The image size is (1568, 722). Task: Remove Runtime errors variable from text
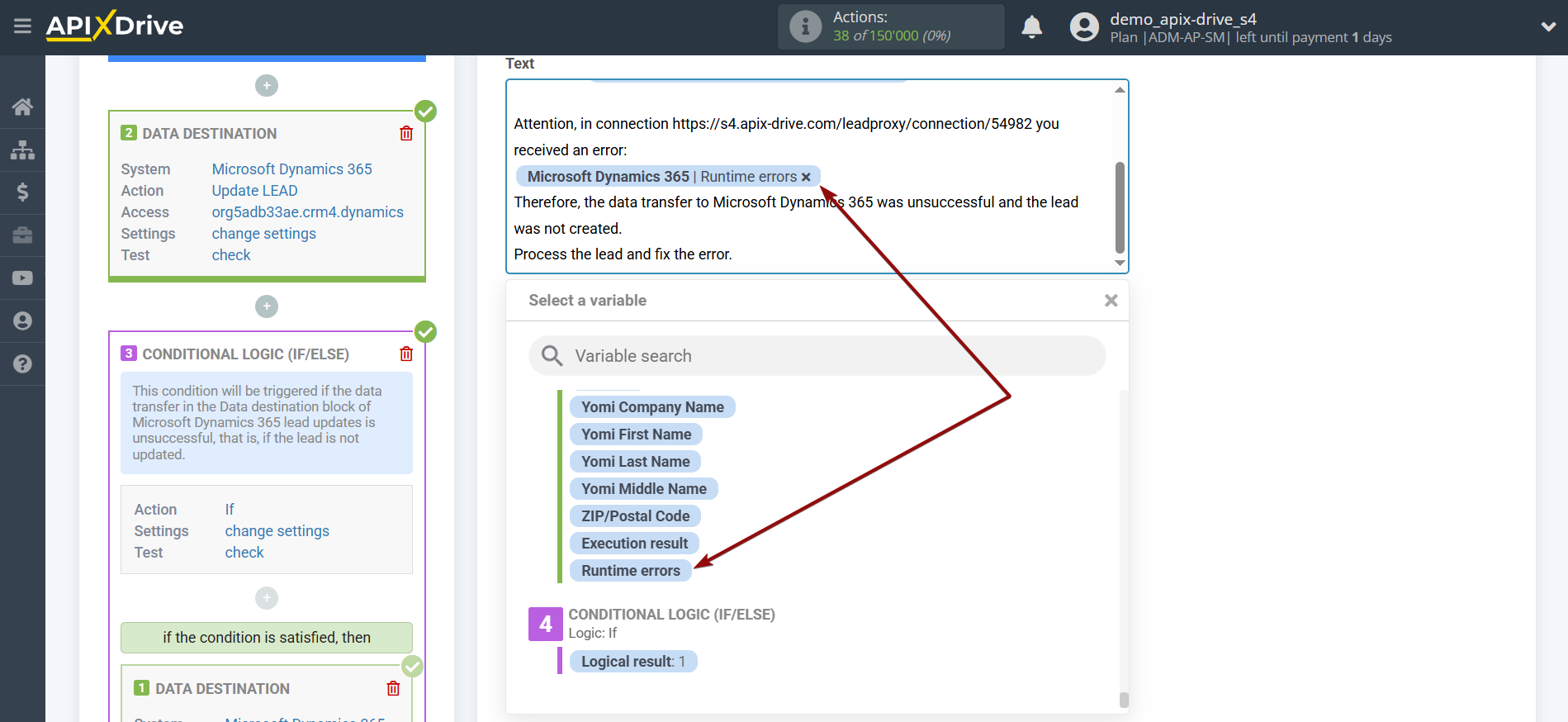806,177
